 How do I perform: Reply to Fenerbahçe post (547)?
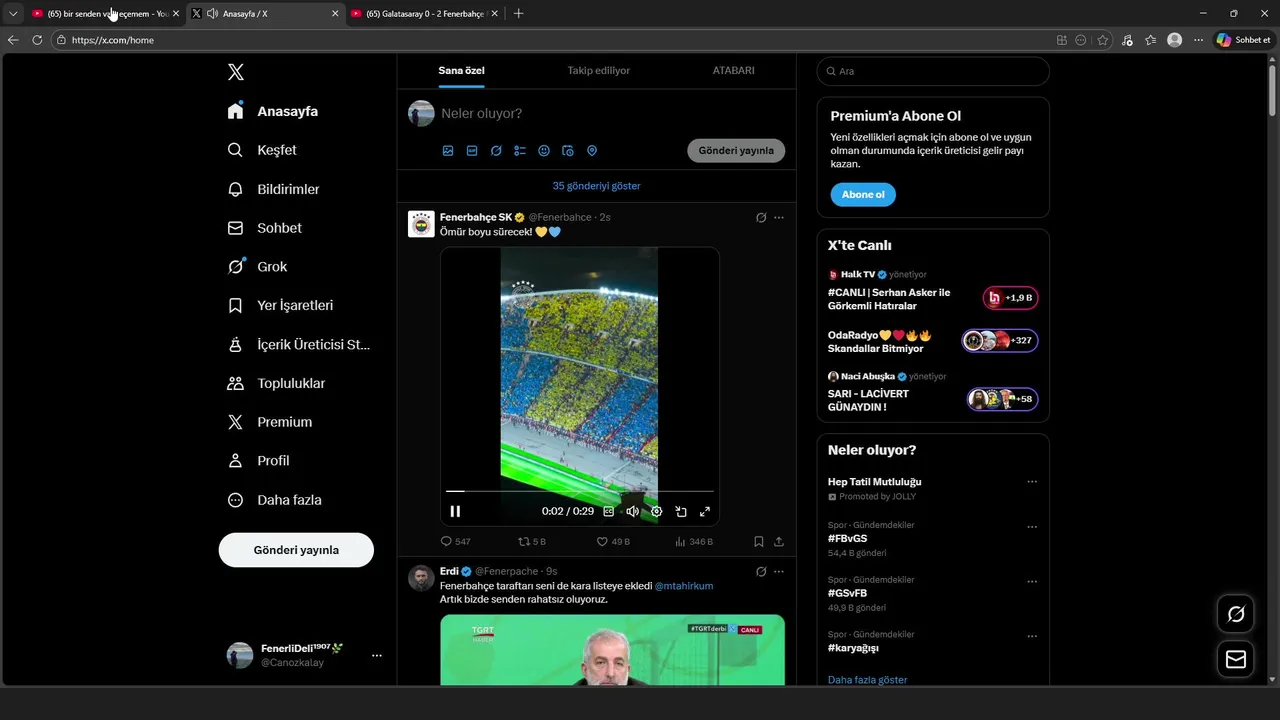pyautogui.click(x=455, y=542)
